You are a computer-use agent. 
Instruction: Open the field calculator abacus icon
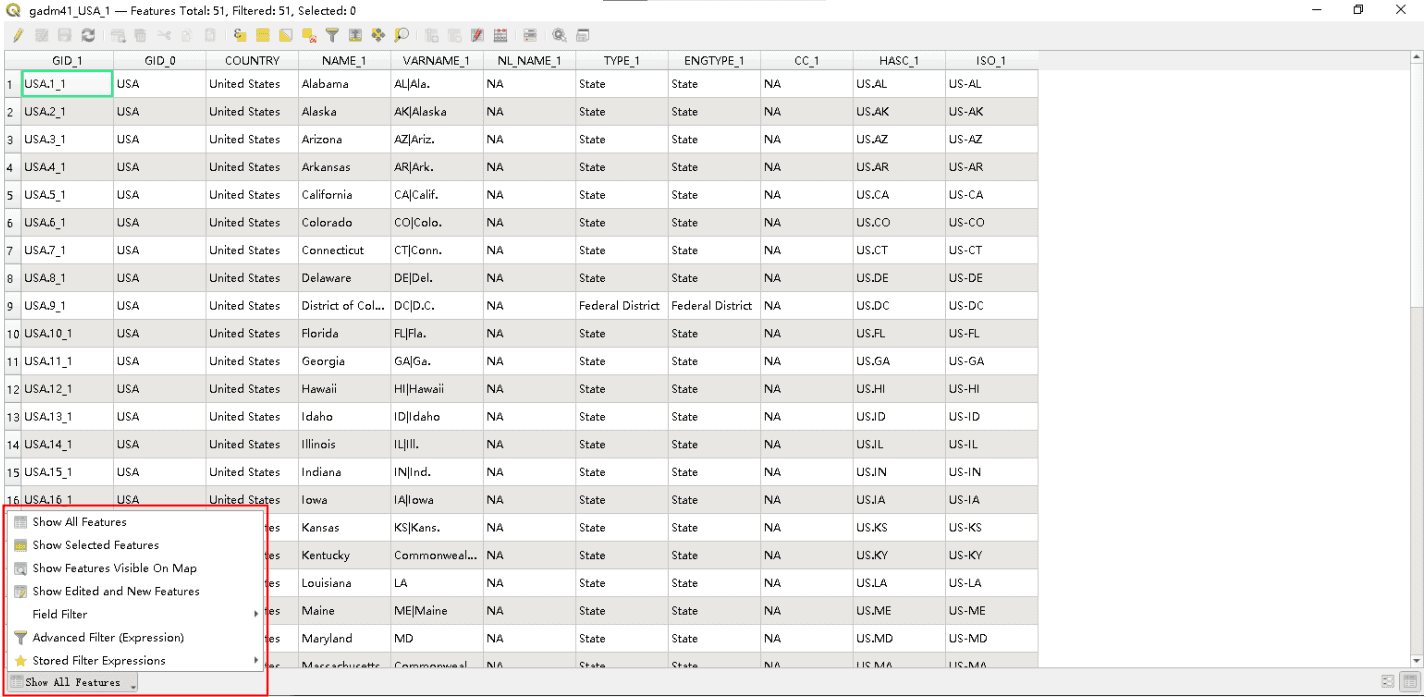500,35
